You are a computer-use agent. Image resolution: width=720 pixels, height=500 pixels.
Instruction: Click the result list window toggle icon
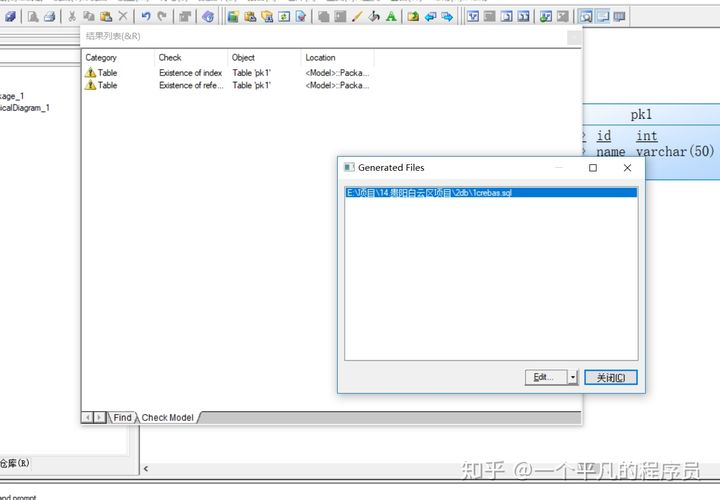tap(619, 17)
